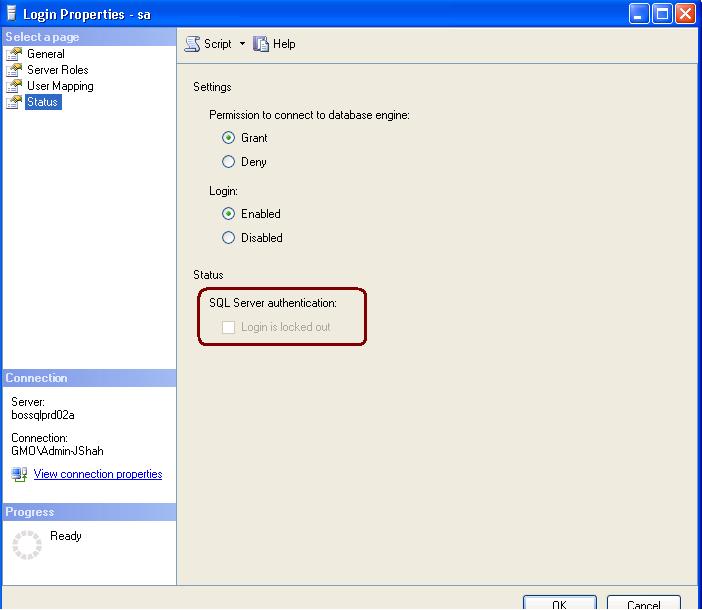Click the Status page icon
This screenshot has width=702, height=610.
(x=14, y=102)
